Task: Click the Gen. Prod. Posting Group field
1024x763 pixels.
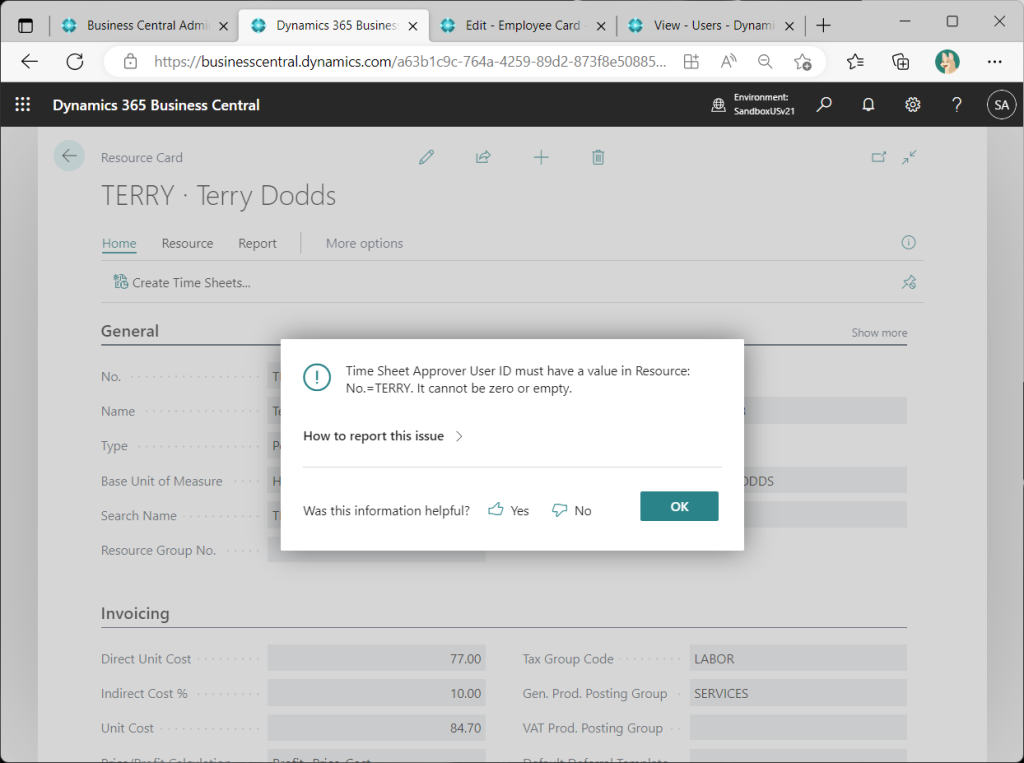Action: point(798,693)
